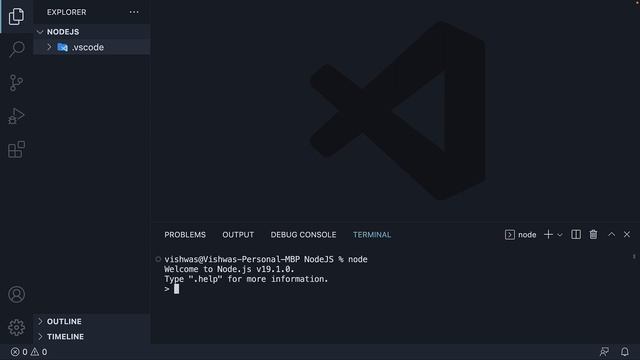Click the node terminal shell icon
The image size is (640, 360).
(x=510, y=235)
